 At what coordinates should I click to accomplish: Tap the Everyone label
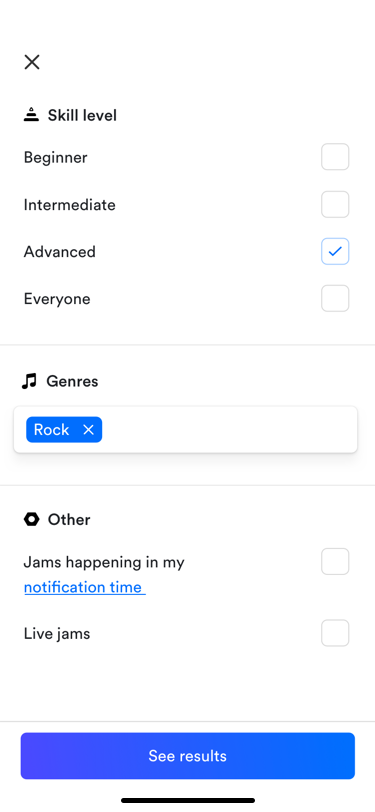(57, 299)
